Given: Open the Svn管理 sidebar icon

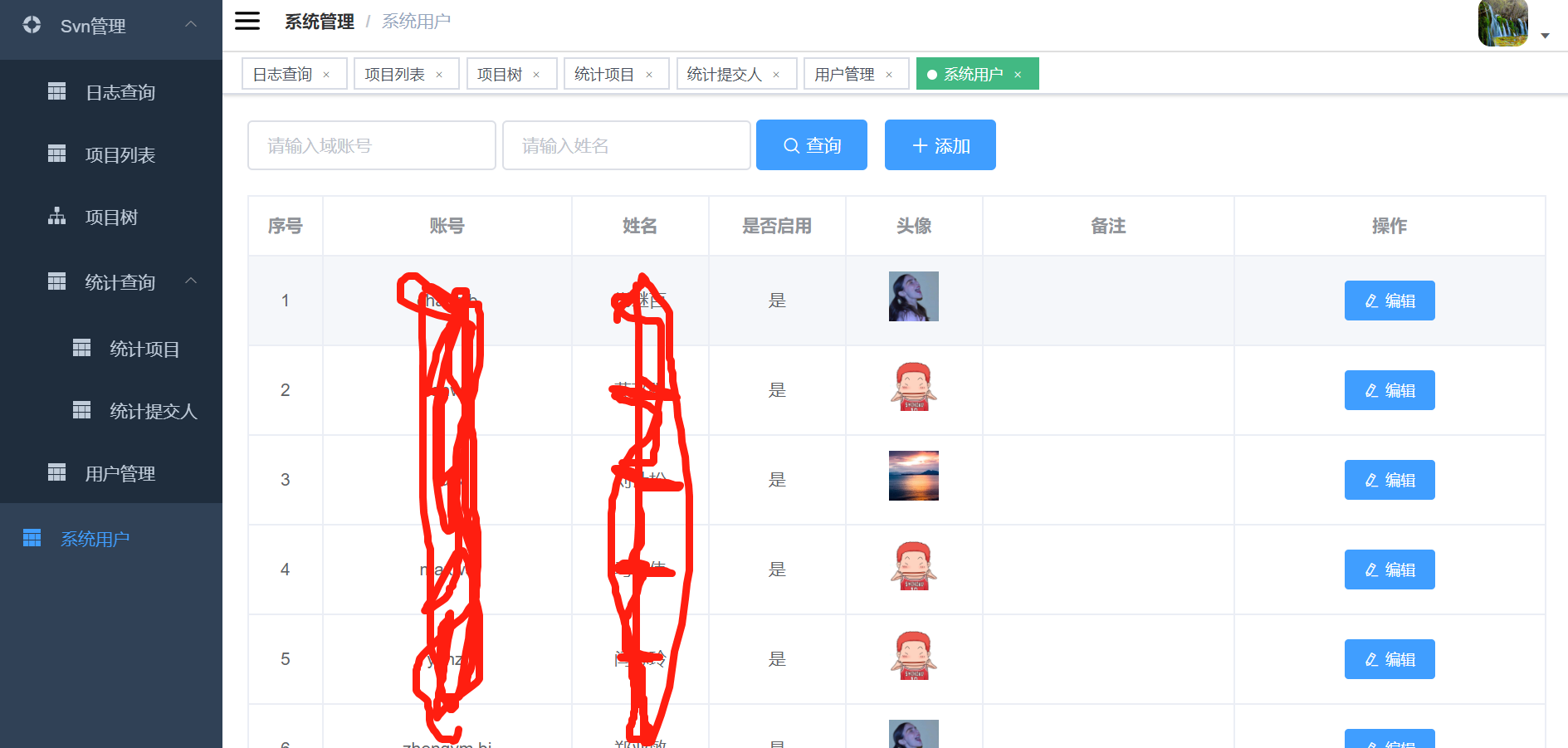Looking at the screenshot, I should [x=32, y=25].
